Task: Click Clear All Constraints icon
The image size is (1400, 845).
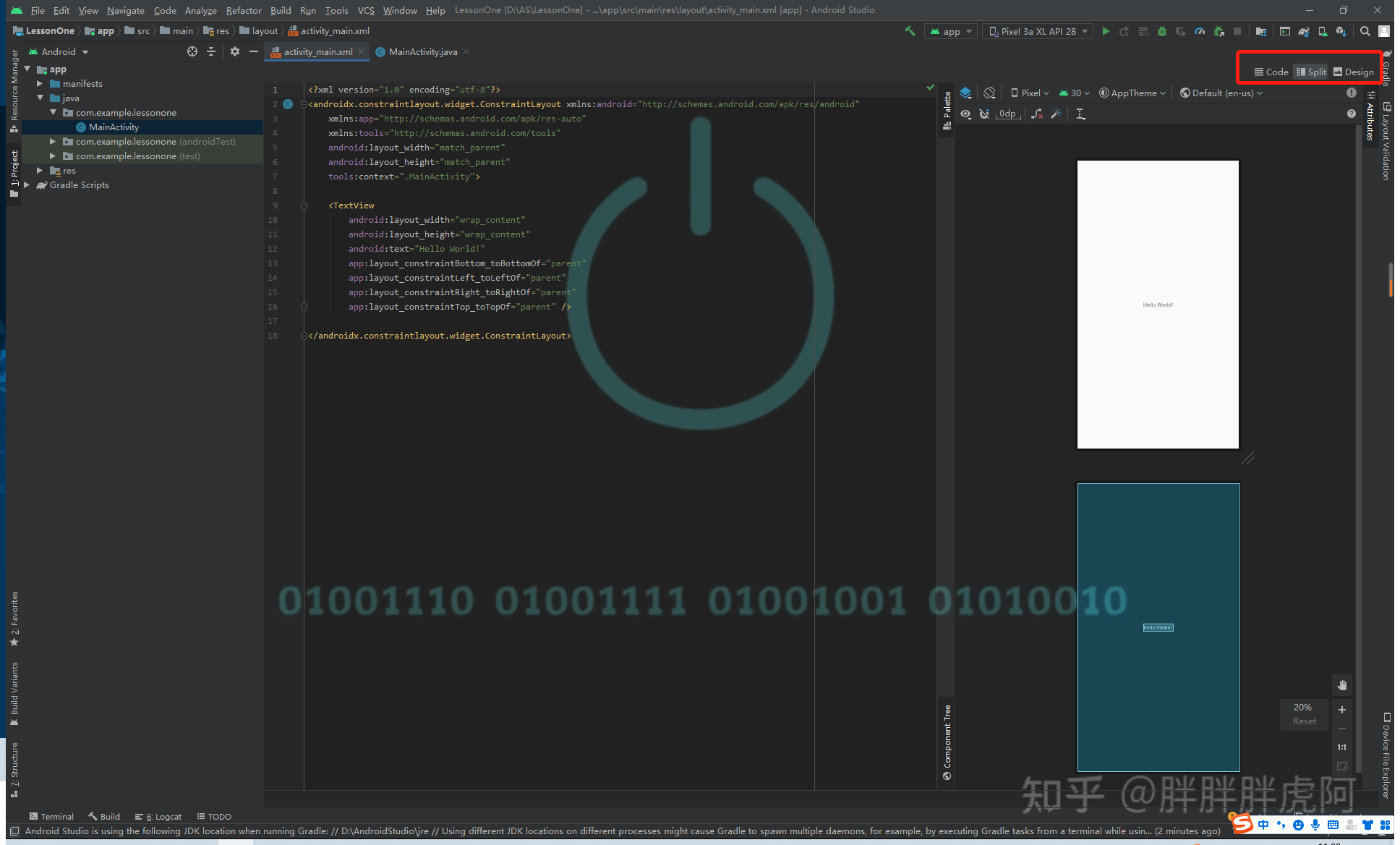Action: pyautogui.click(x=1037, y=114)
